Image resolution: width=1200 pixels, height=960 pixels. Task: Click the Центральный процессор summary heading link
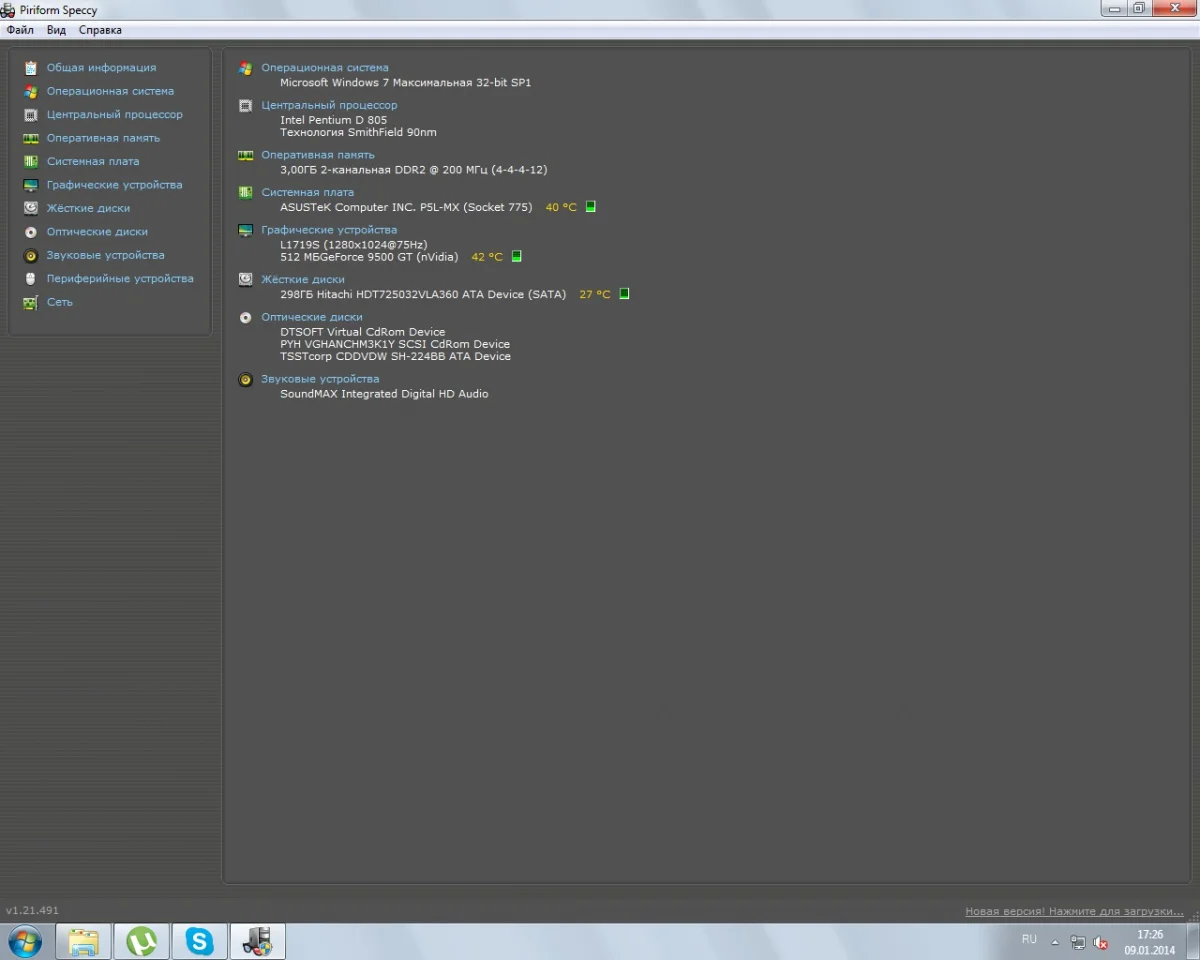[329, 105]
